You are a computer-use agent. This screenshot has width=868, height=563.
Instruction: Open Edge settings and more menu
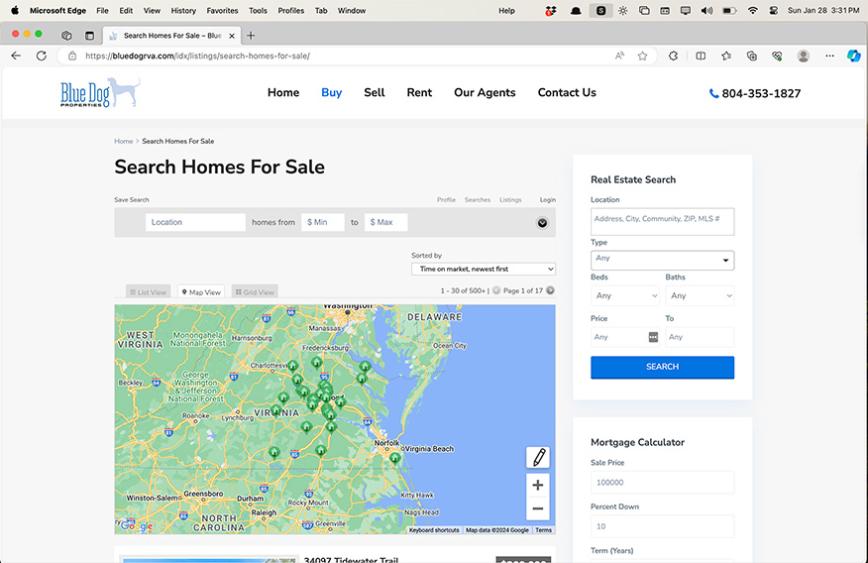tap(829, 56)
